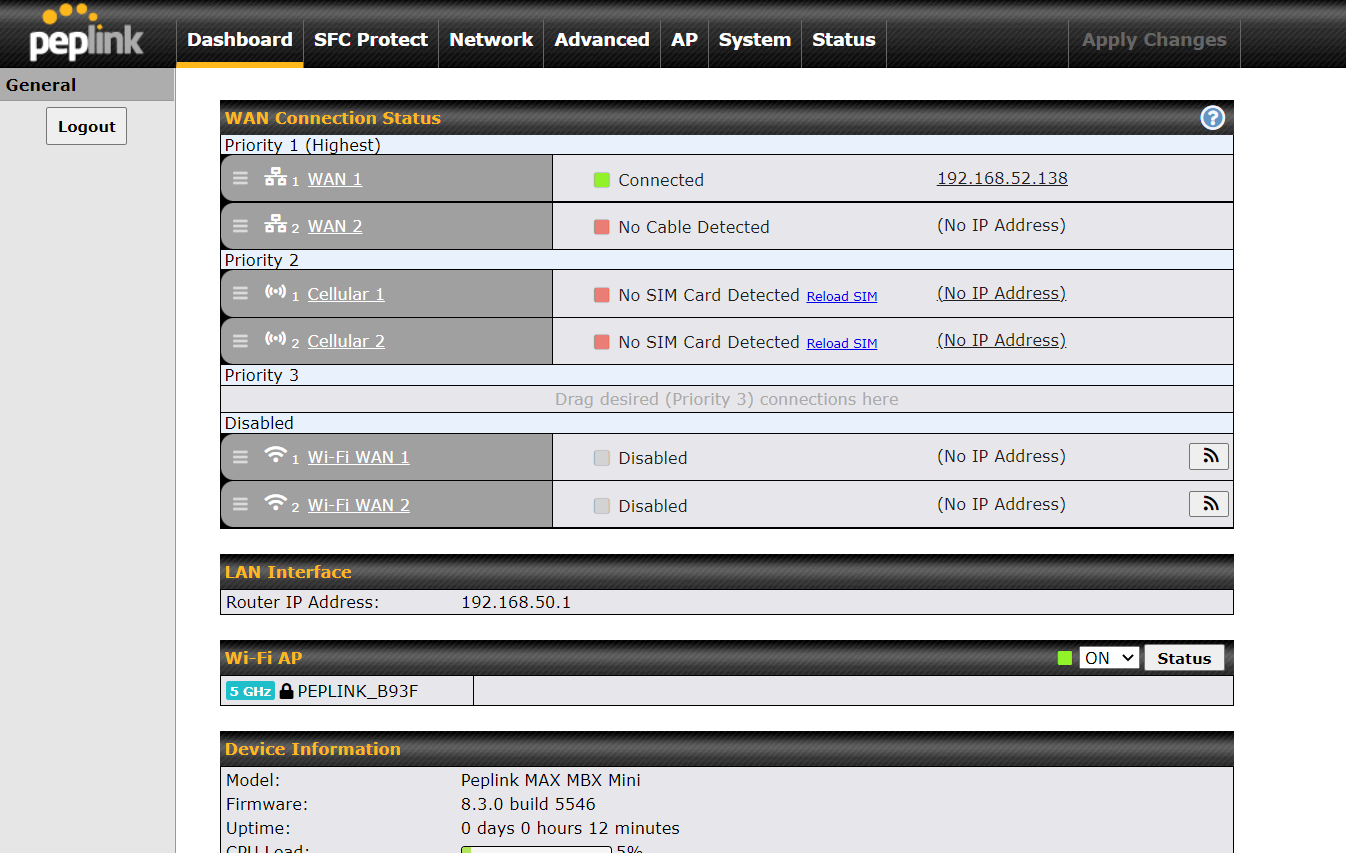Click the Wi-Fi WAN 1 wifi icon
1346x853 pixels.
pyautogui.click(x=275, y=456)
